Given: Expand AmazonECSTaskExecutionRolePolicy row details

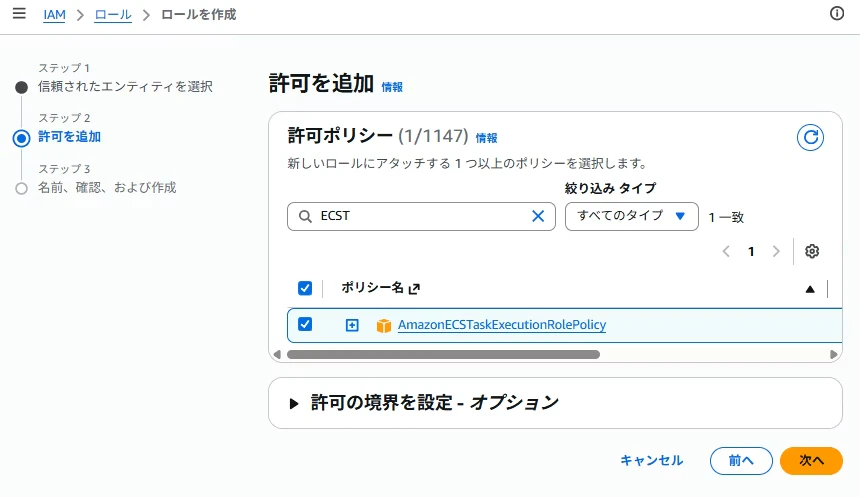Looking at the screenshot, I should pos(352,325).
